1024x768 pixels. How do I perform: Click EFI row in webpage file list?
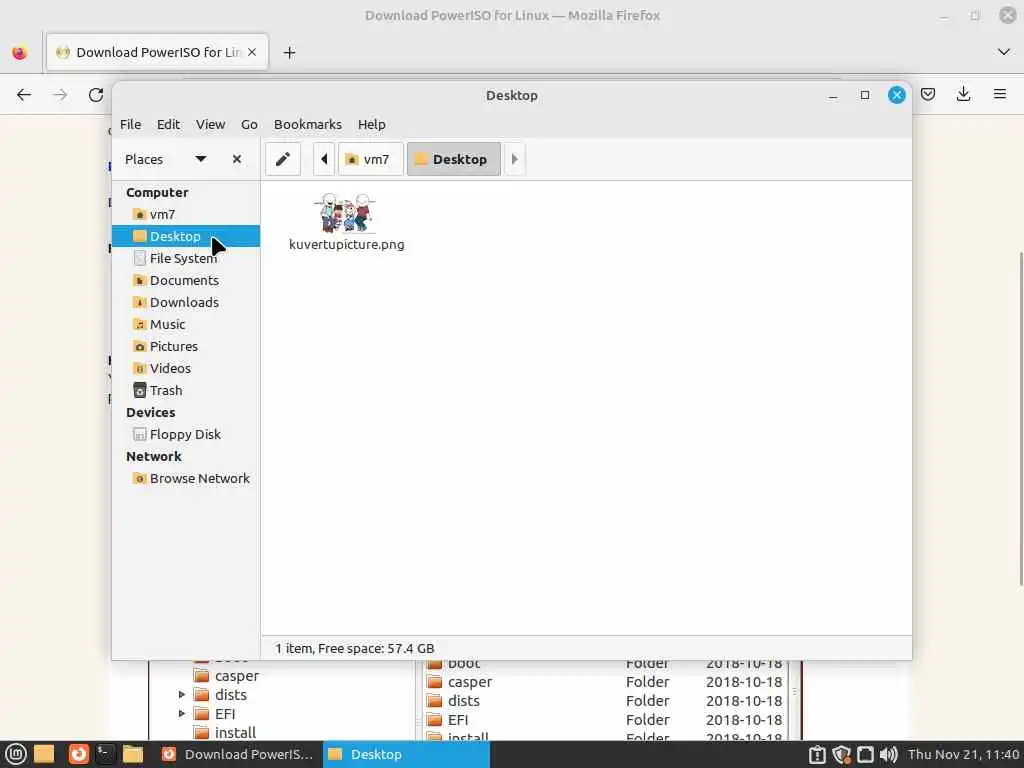(x=604, y=720)
